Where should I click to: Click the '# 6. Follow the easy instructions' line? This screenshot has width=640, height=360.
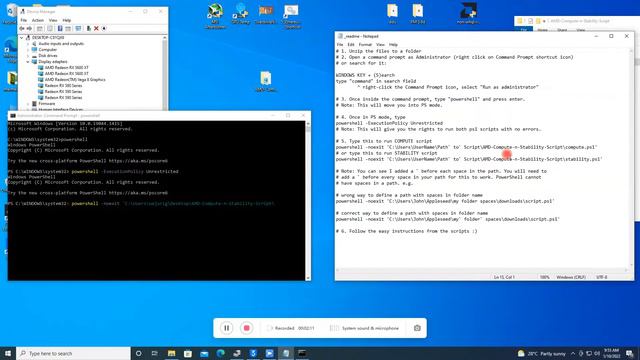pos(407,231)
